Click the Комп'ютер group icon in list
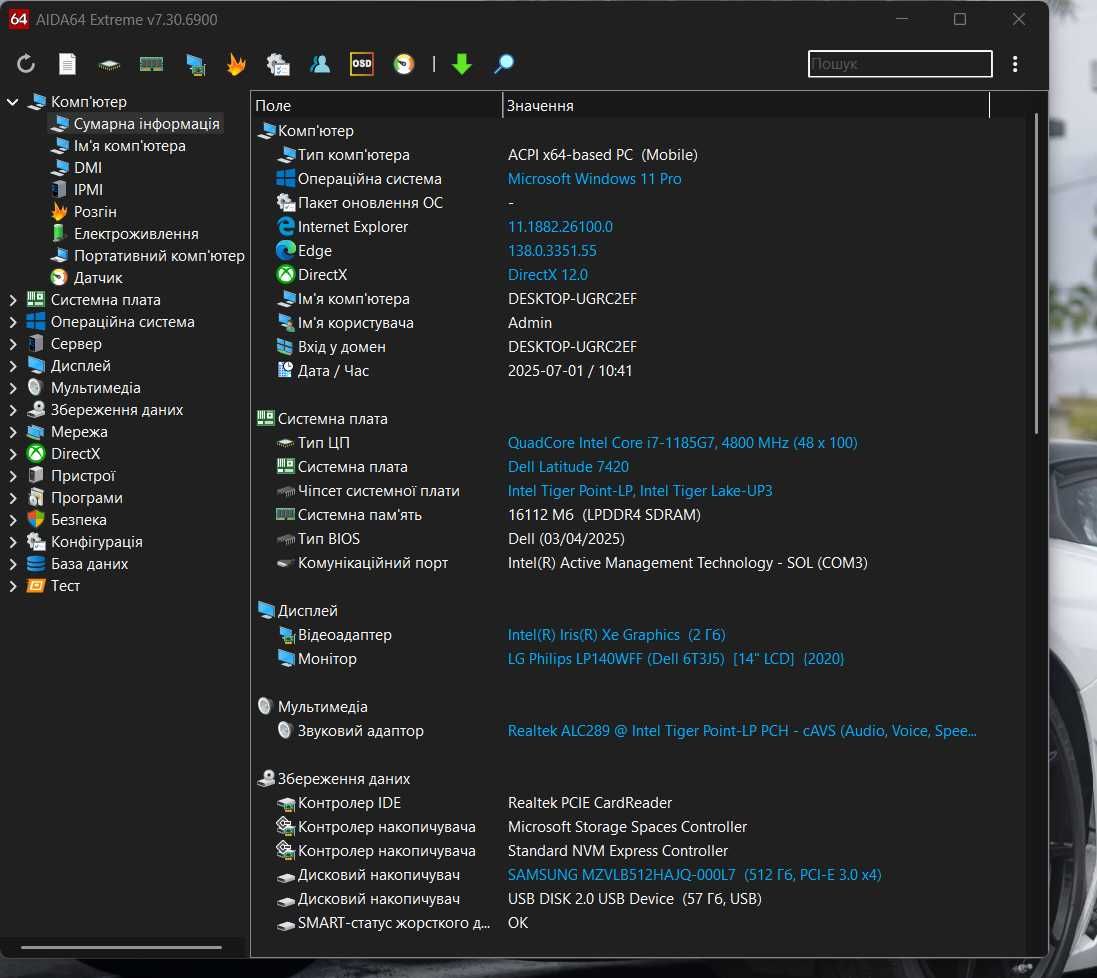Viewport: 1097px width, 978px height. pyautogui.click(x=267, y=131)
